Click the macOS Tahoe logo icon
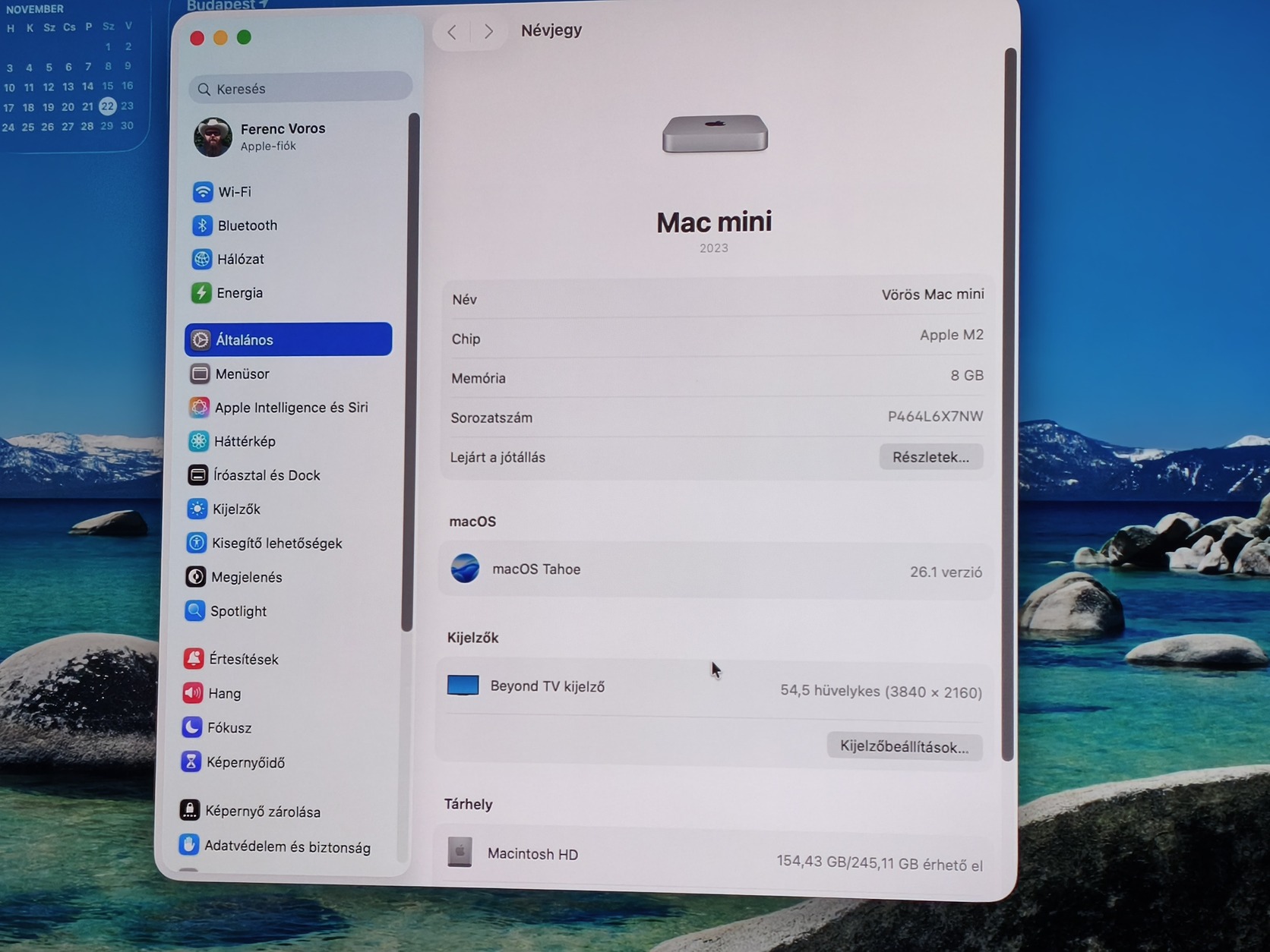 [465, 569]
